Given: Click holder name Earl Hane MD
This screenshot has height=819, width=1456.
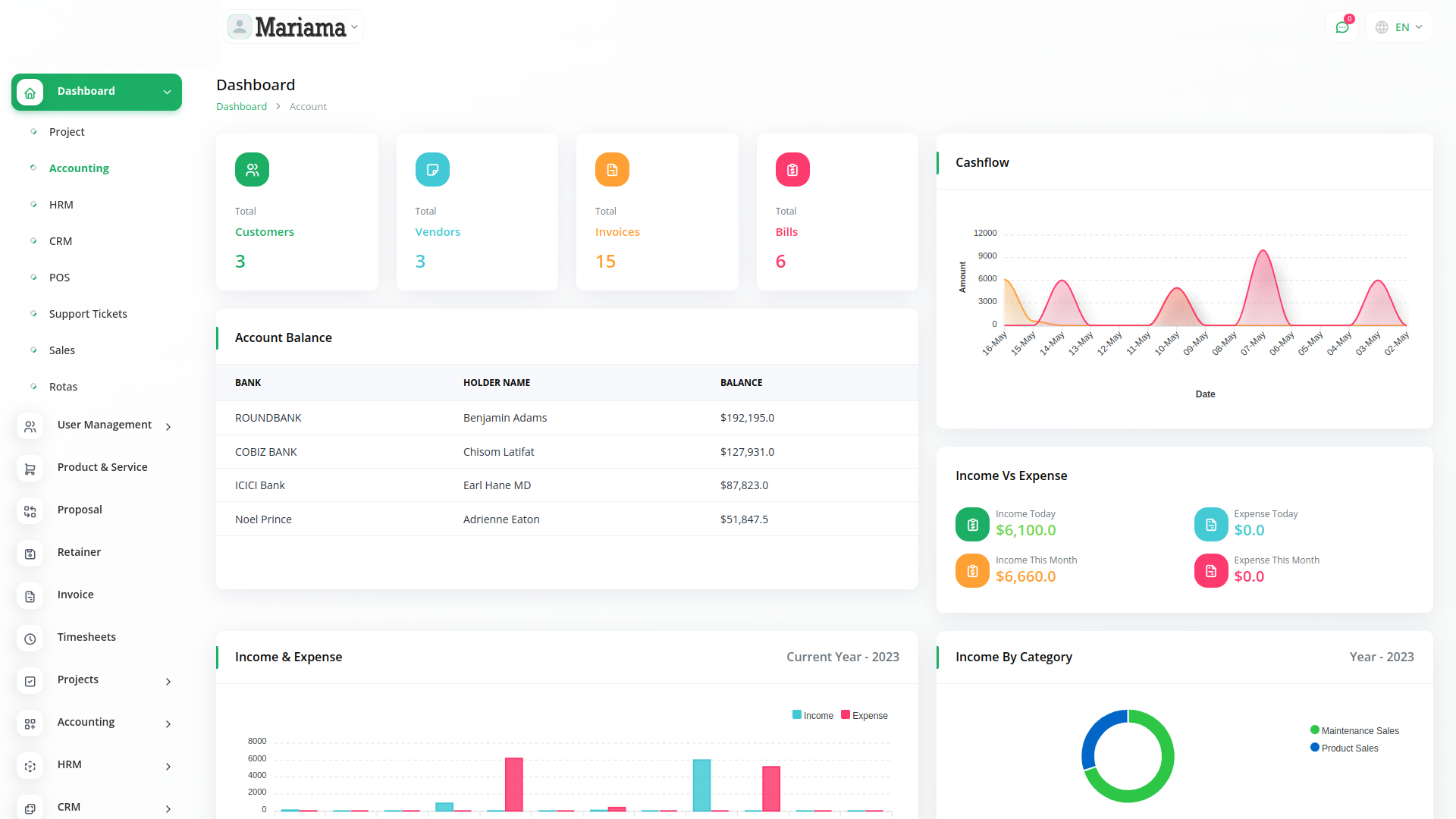Looking at the screenshot, I should [497, 485].
